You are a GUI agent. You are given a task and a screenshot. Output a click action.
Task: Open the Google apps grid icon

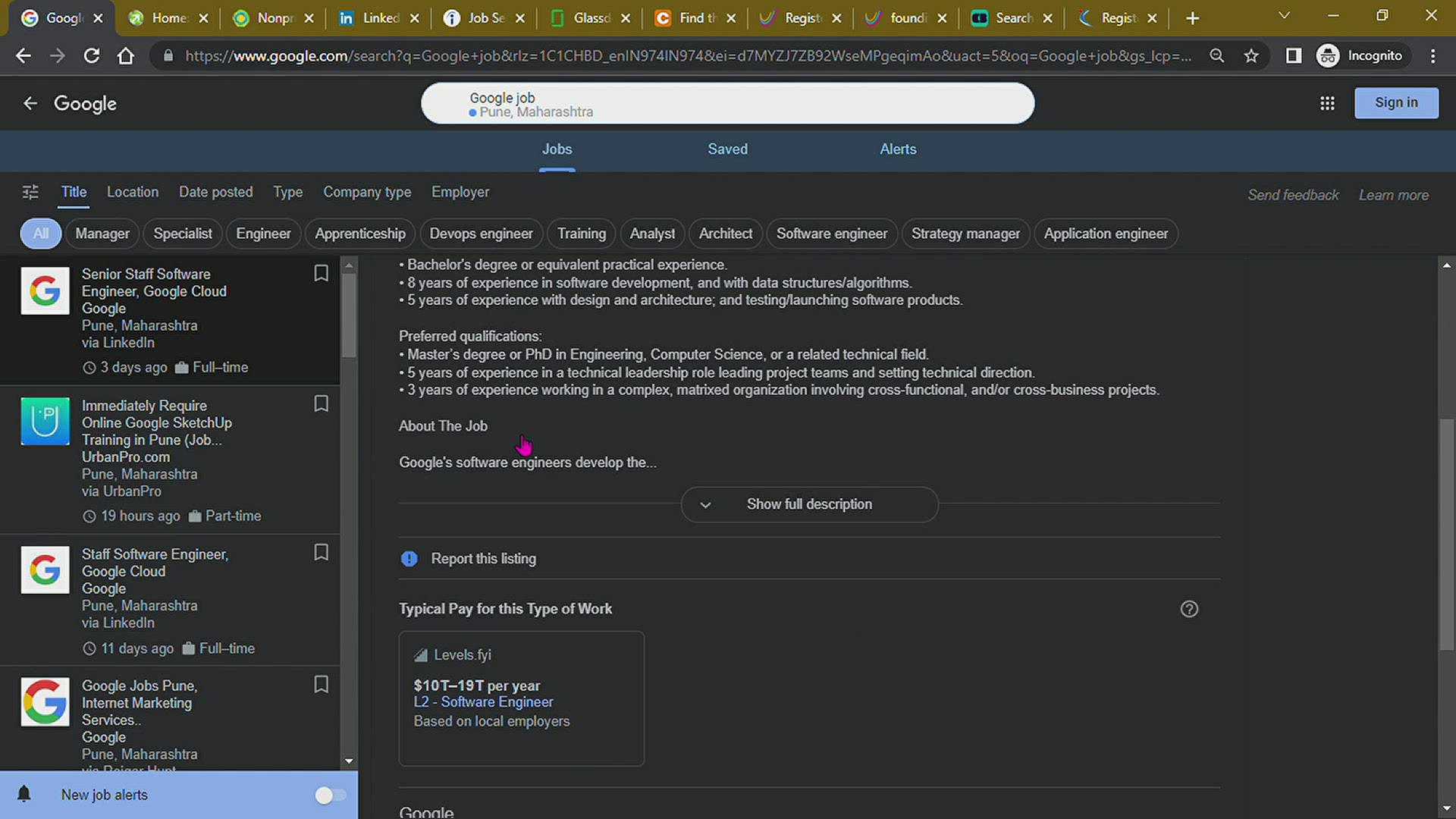(x=1327, y=103)
